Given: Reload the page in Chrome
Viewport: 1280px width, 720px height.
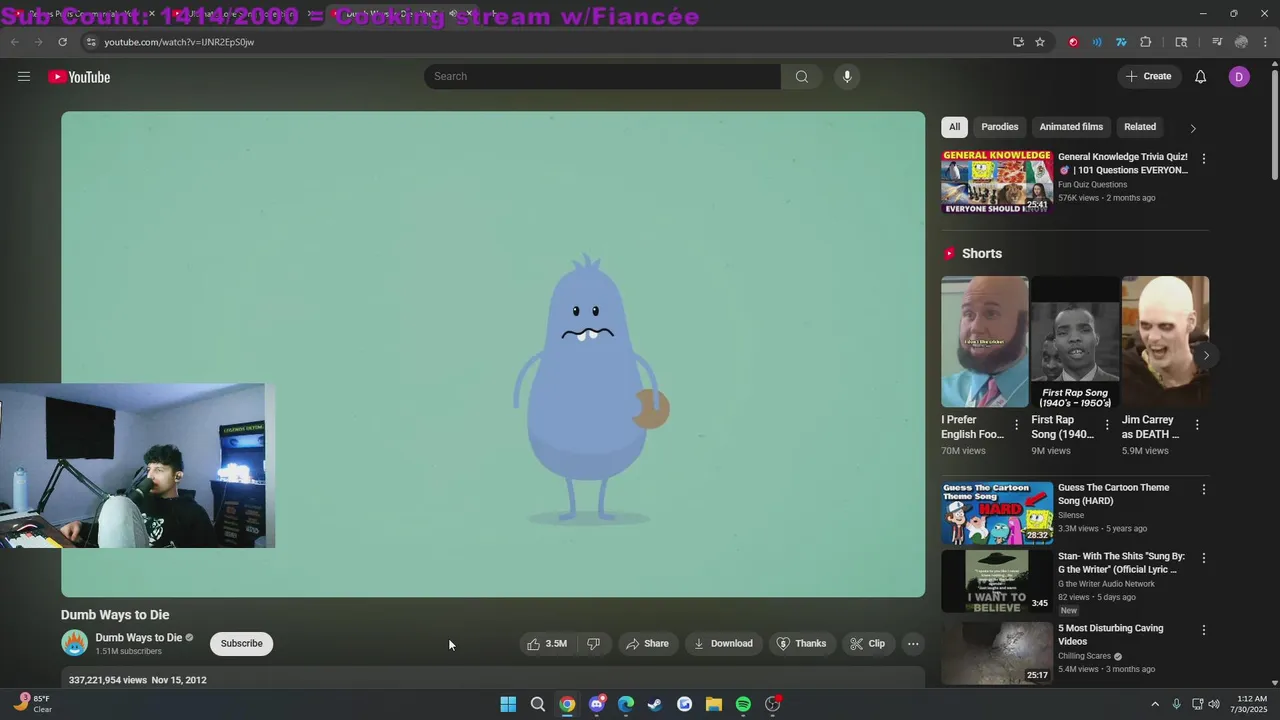Looking at the screenshot, I should point(62,42).
